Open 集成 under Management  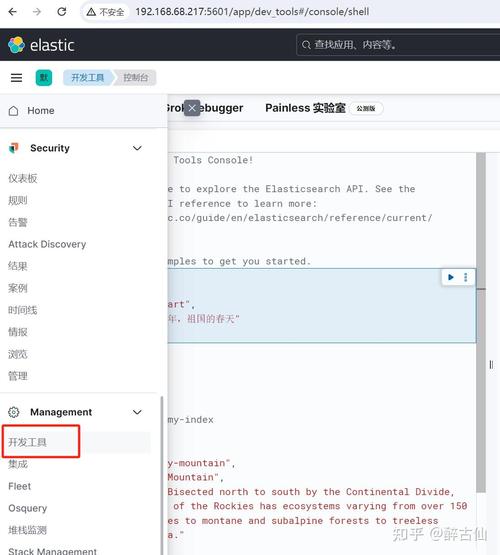tap(18, 464)
